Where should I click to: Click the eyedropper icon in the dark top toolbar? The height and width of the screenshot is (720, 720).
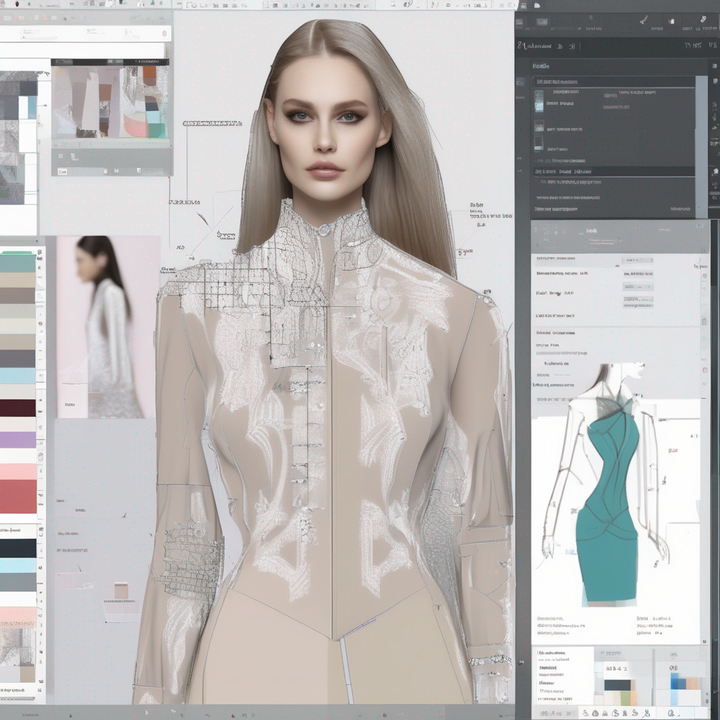pyautogui.click(x=703, y=19)
